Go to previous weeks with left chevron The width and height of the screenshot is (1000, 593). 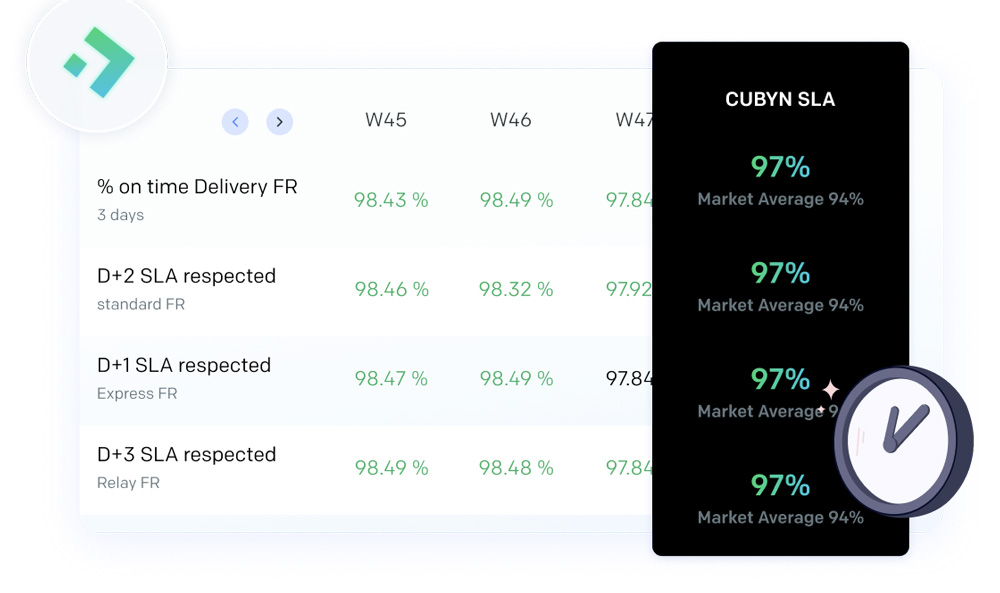pyautogui.click(x=235, y=122)
